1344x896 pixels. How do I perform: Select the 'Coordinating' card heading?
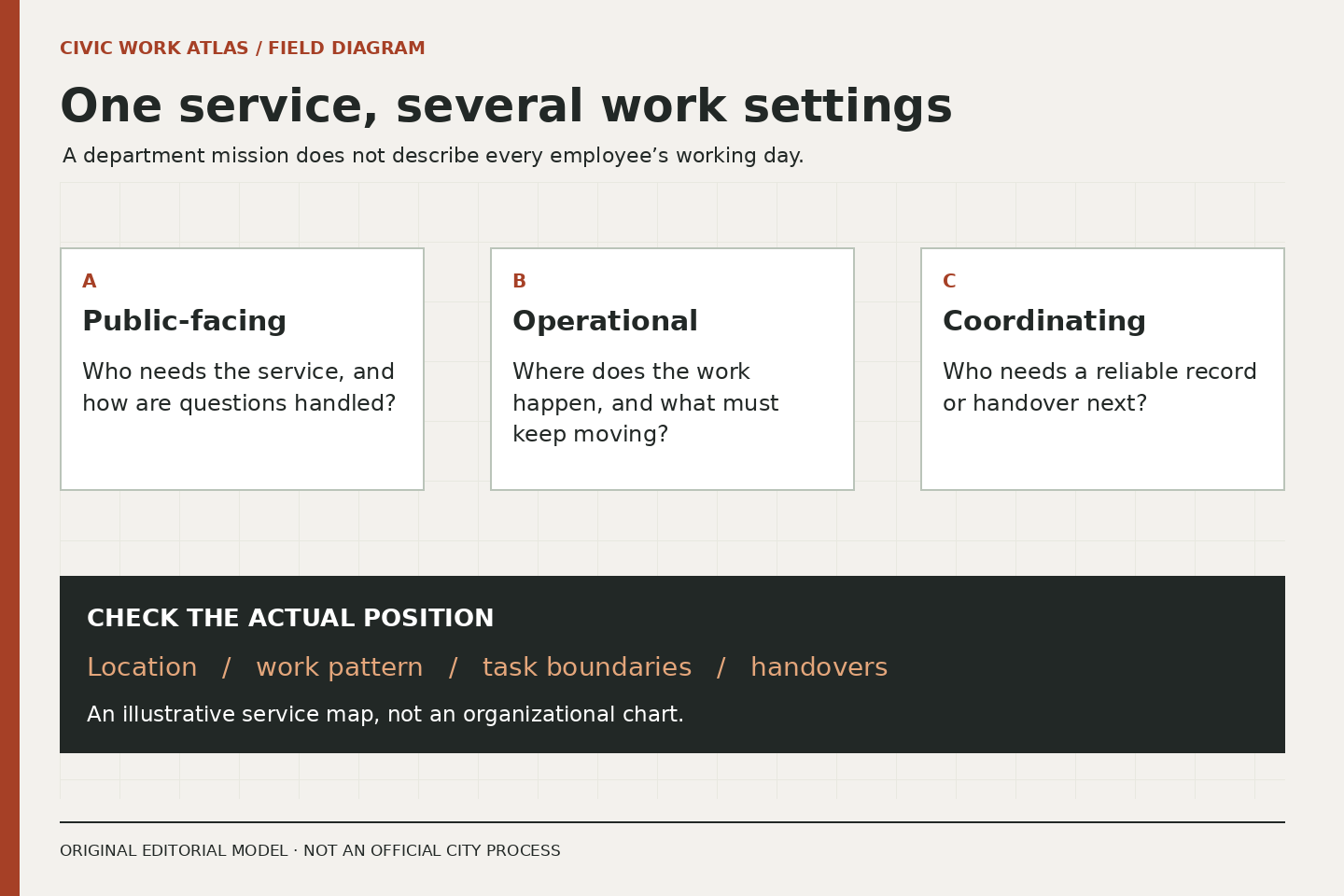[1044, 321]
